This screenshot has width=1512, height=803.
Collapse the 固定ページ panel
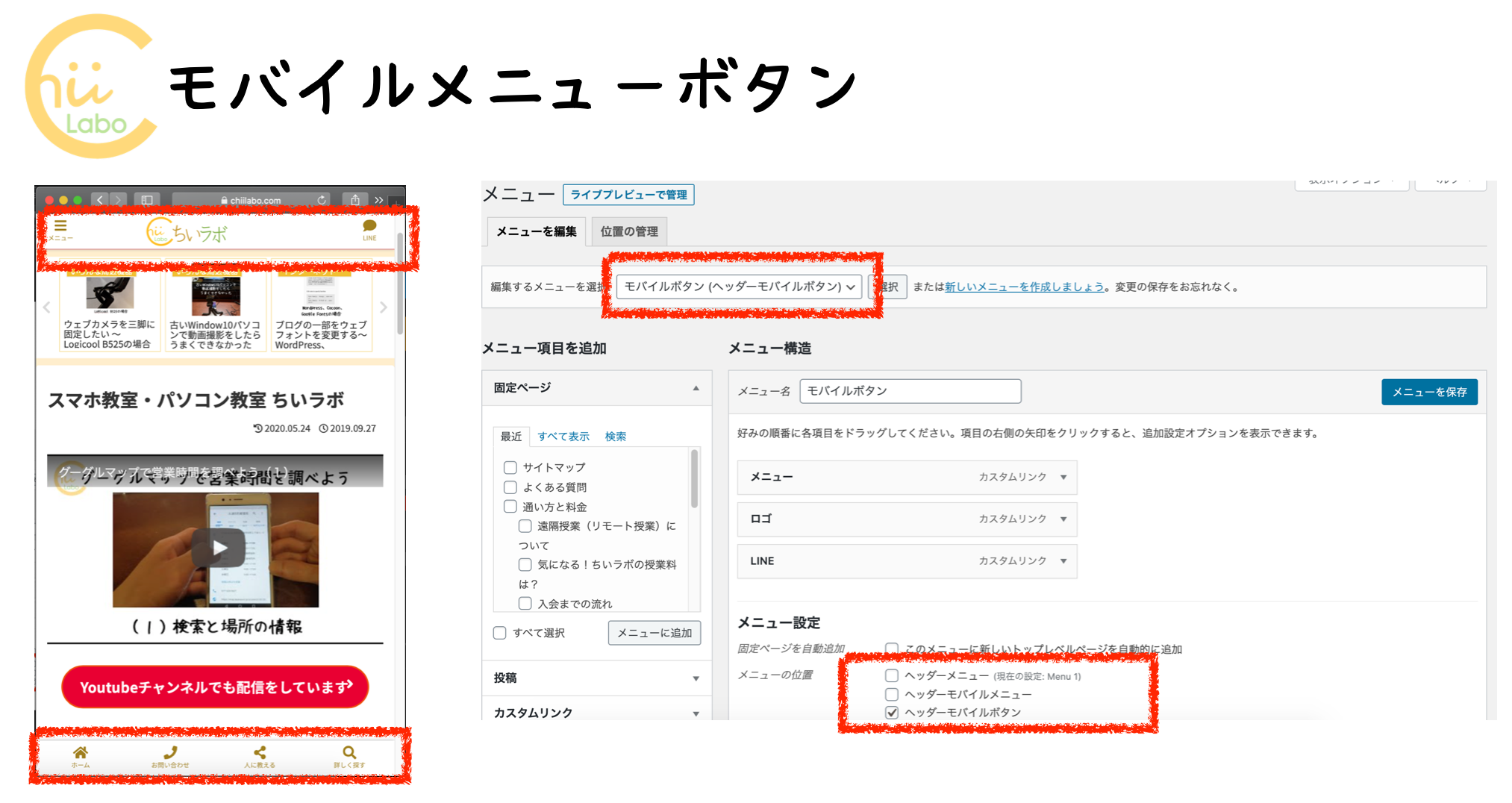click(x=696, y=387)
